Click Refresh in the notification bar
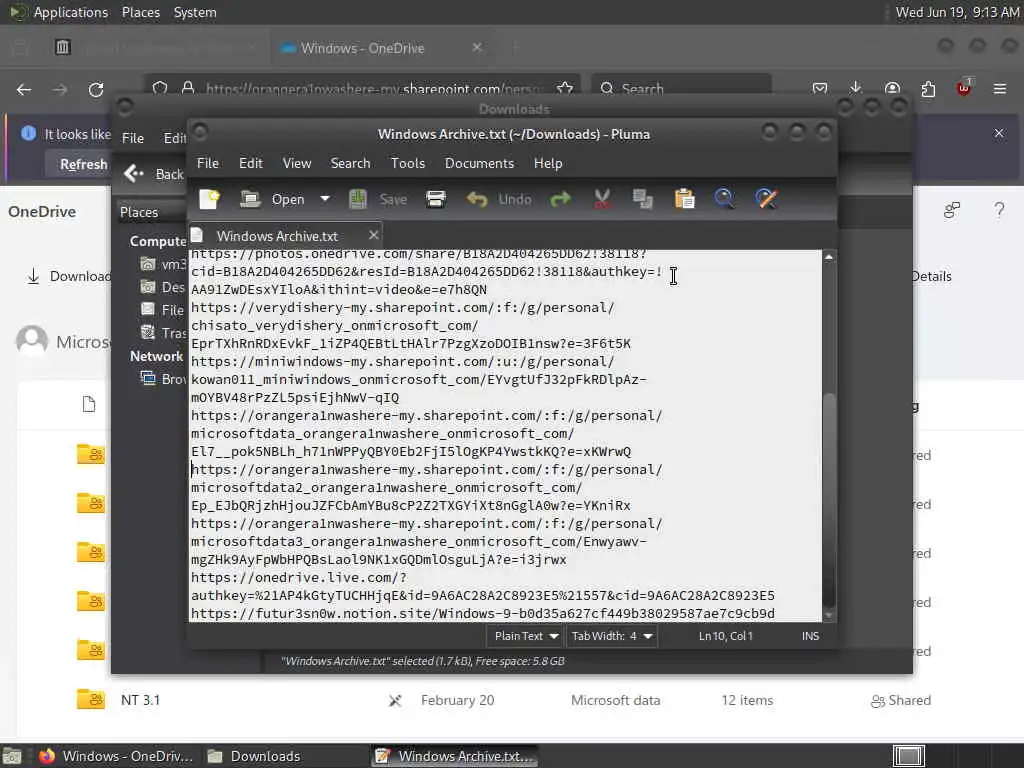 pos(83,165)
